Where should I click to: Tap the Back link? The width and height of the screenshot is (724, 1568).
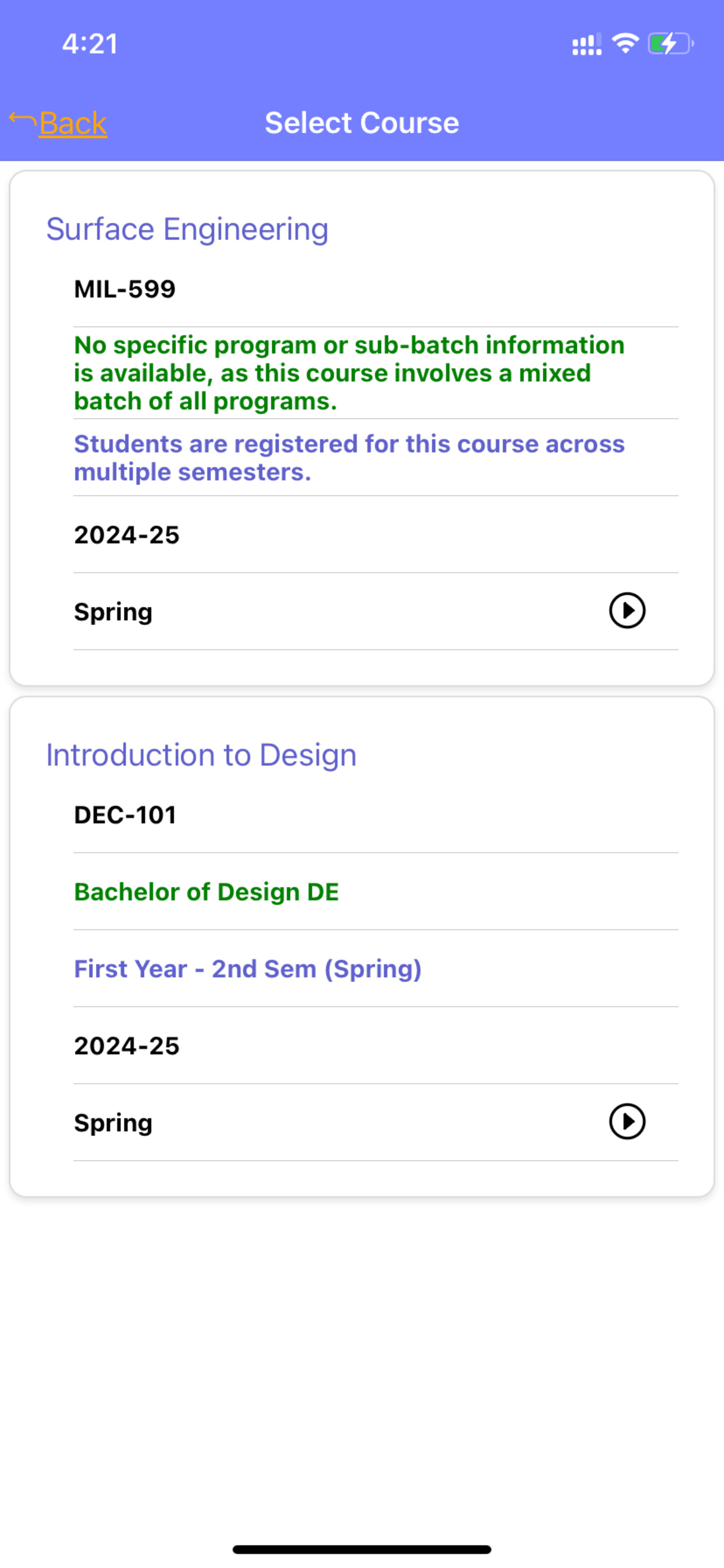click(73, 124)
